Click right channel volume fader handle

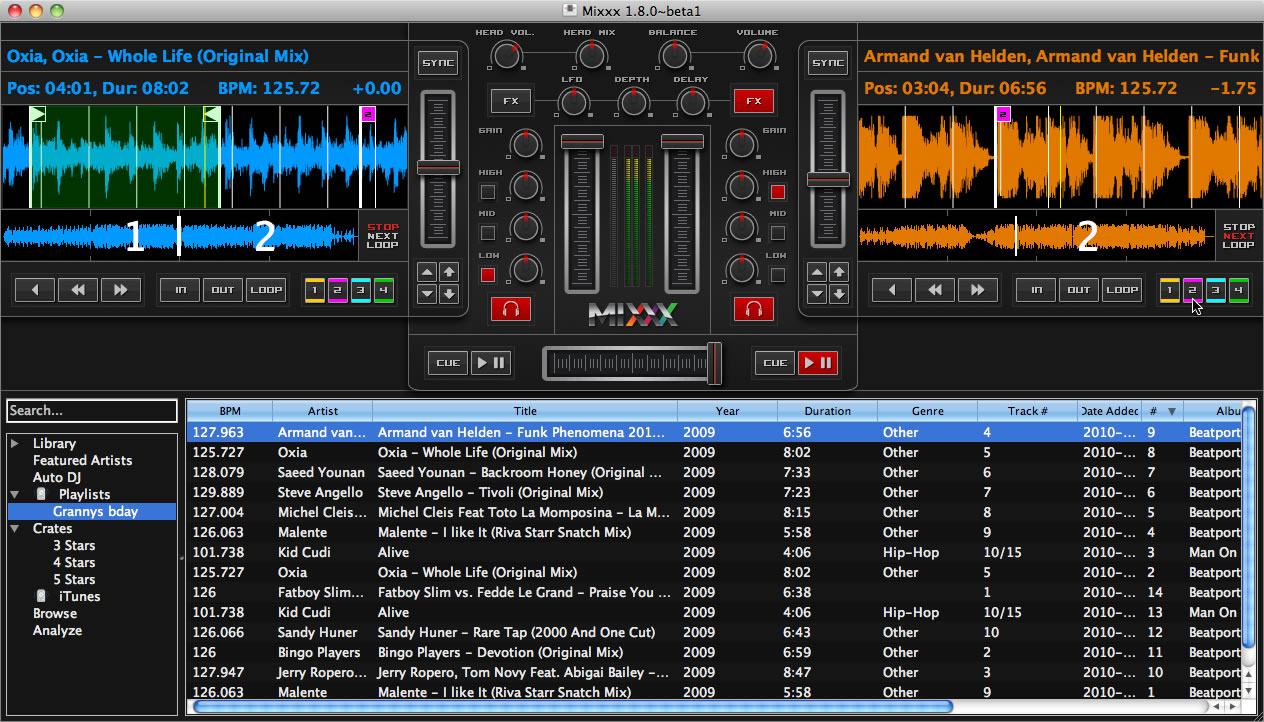[x=683, y=140]
